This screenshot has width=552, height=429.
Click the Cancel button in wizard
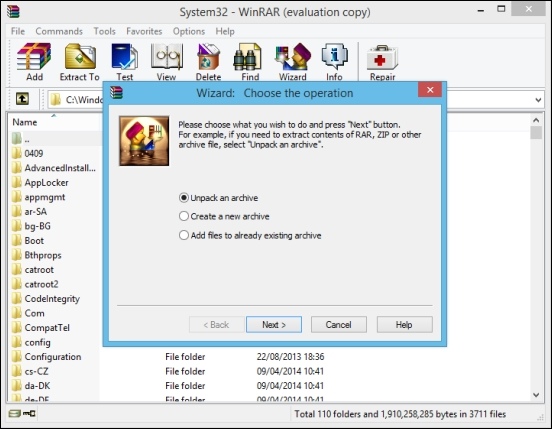click(x=339, y=324)
